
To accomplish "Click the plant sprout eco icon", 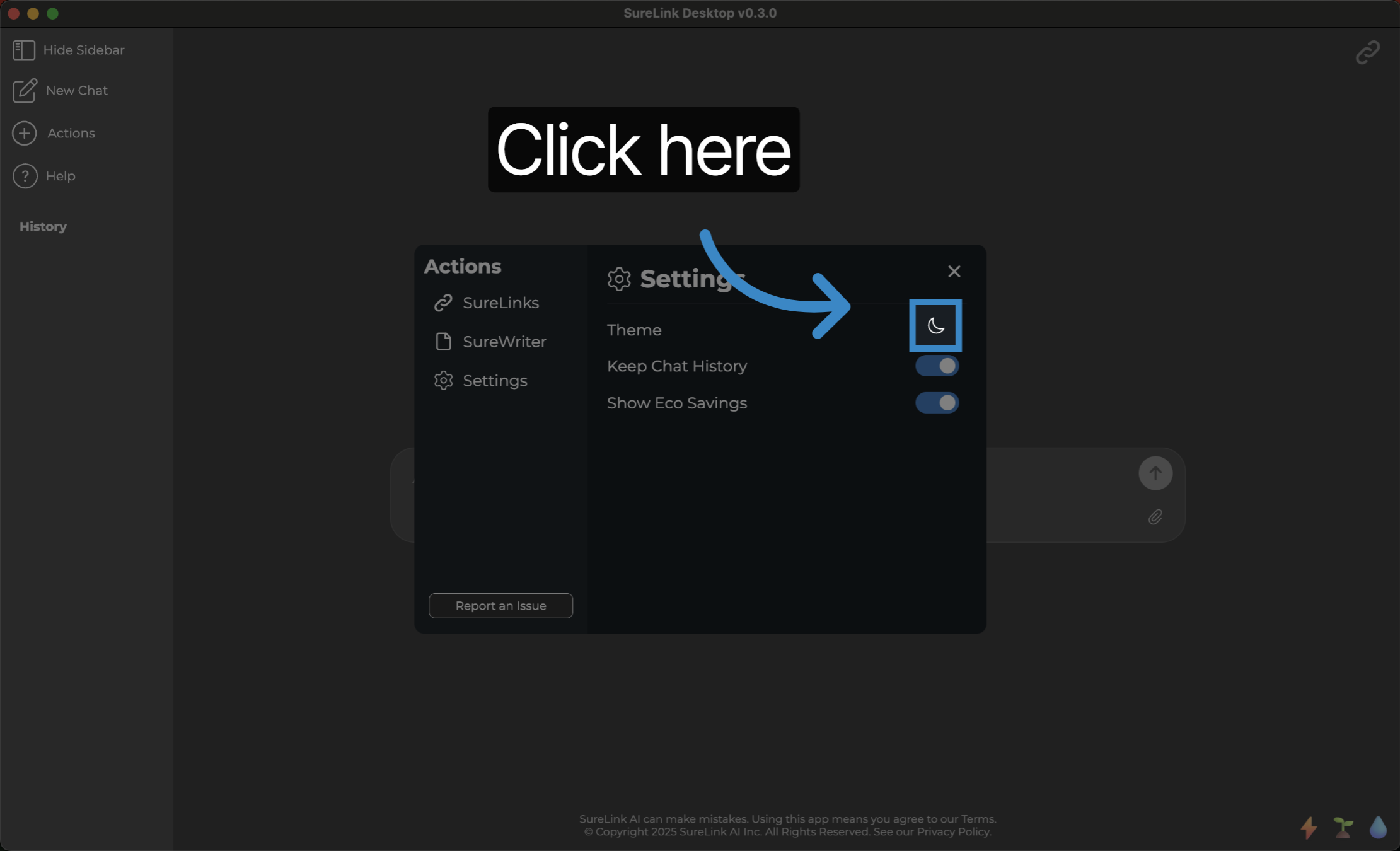I will 1343,828.
